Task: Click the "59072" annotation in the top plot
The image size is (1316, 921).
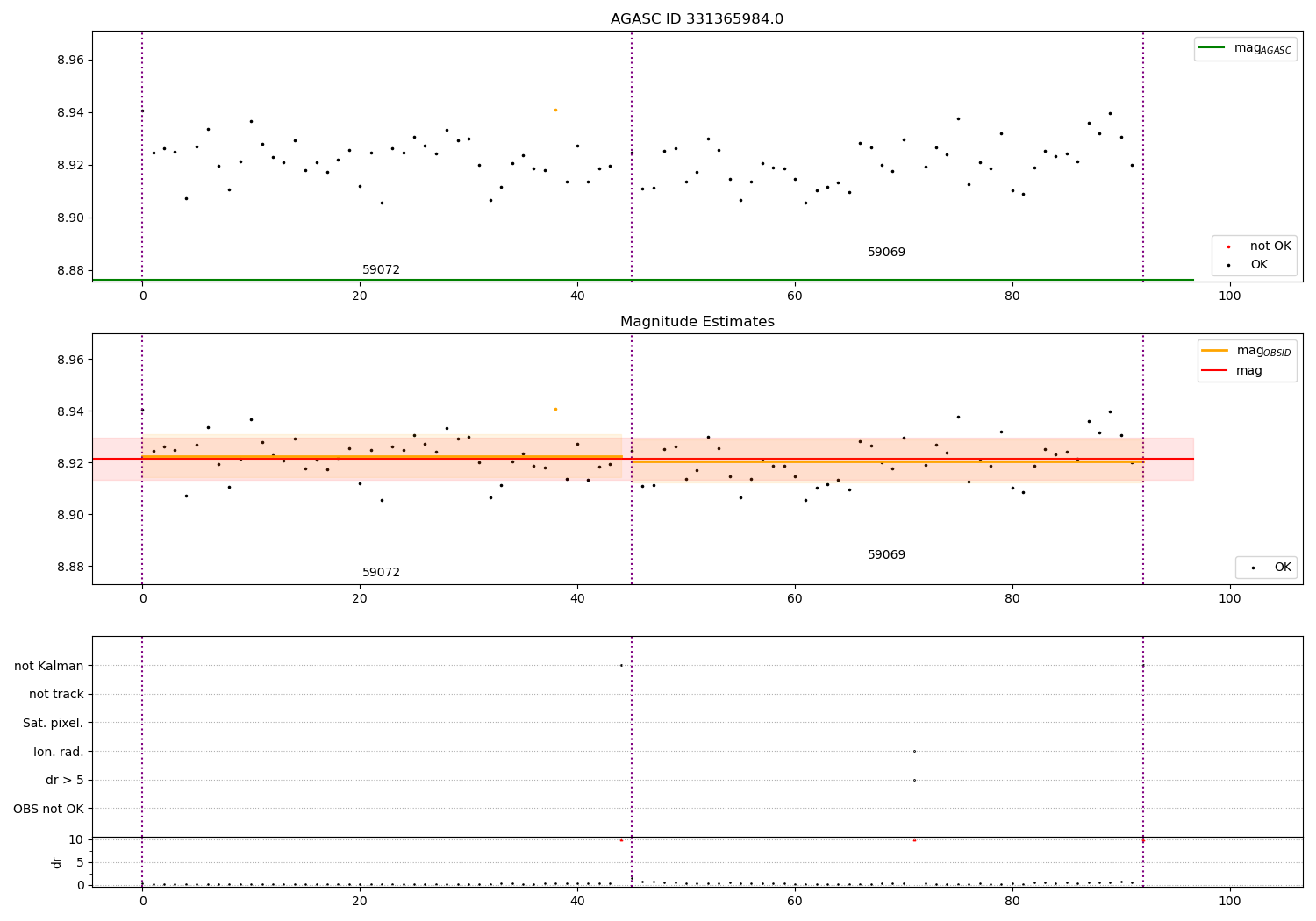Action: (381, 270)
